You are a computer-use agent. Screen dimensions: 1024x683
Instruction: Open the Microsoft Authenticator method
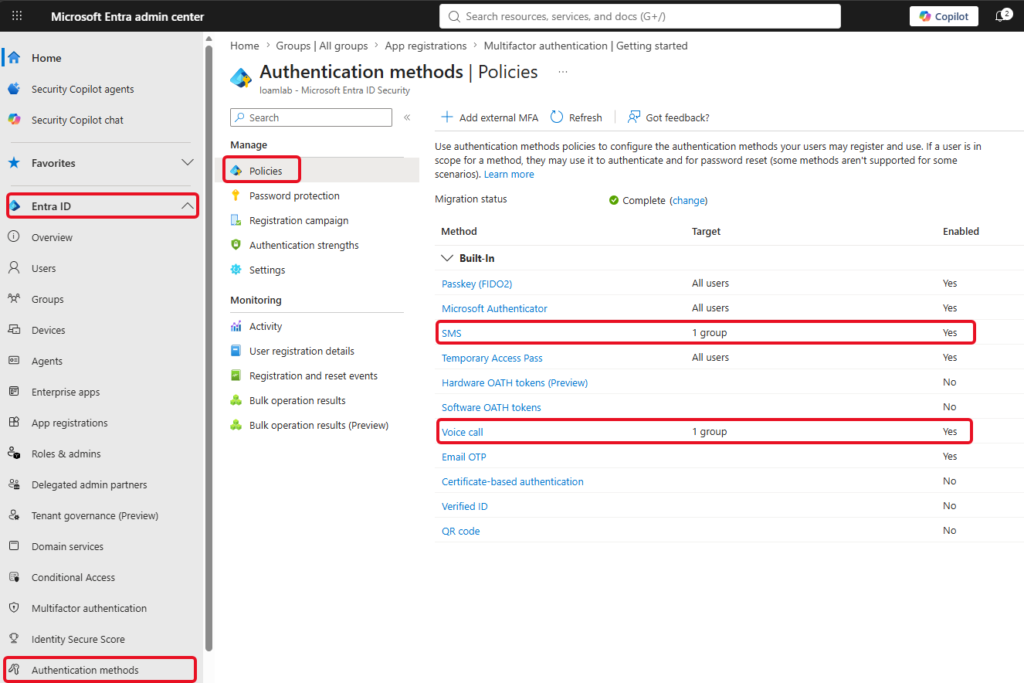tap(494, 308)
